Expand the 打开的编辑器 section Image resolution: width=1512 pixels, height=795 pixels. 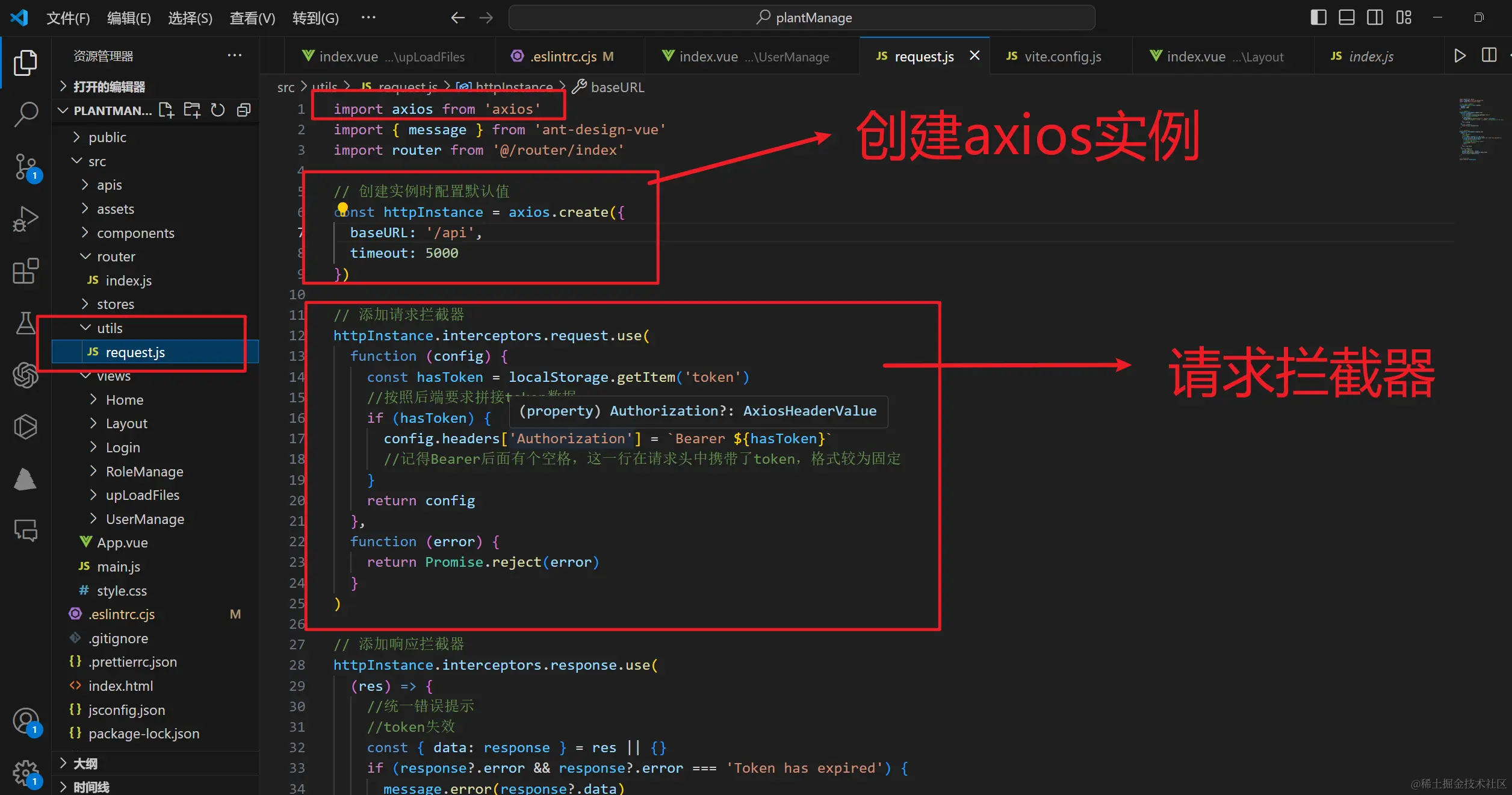coord(155,87)
